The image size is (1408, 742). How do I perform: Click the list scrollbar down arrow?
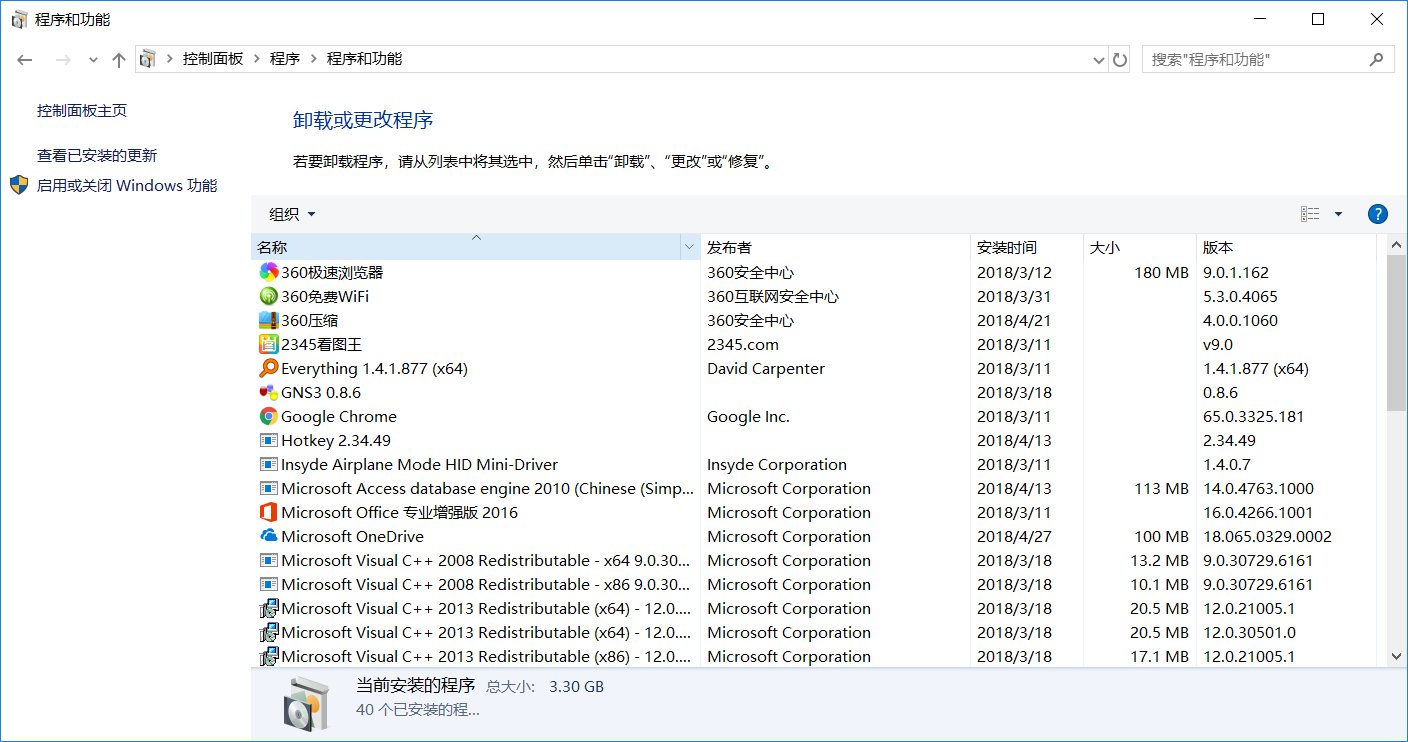pyautogui.click(x=1397, y=656)
